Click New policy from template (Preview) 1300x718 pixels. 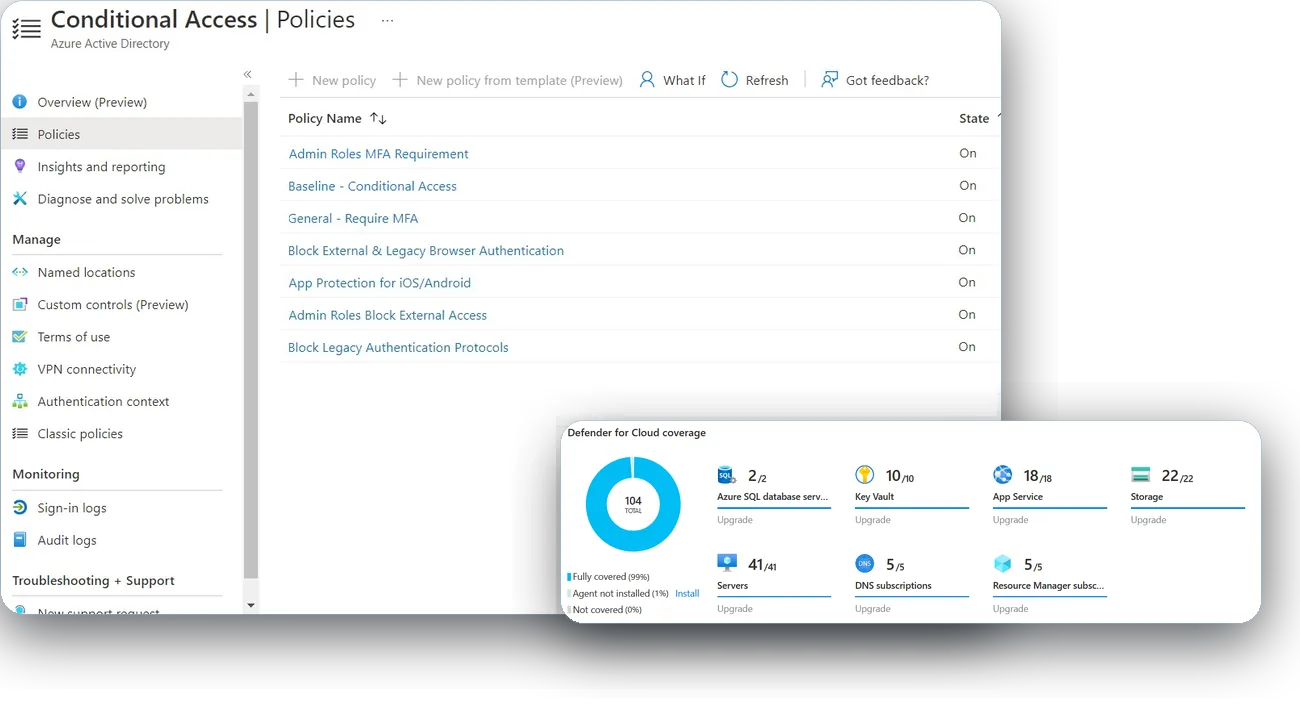508,80
